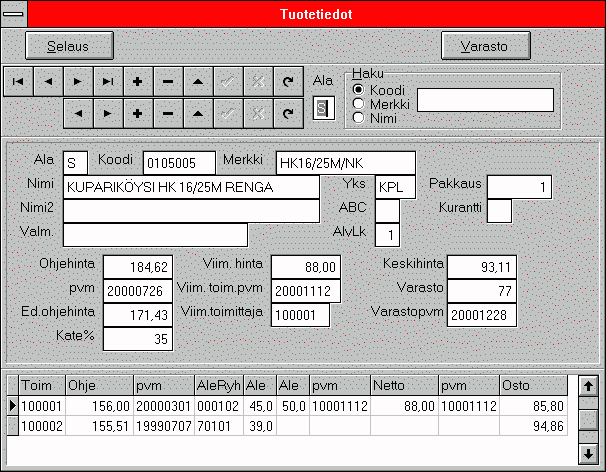This screenshot has width=606, height=472.
Task: Click the minus delete icon in top navigator row
Action: point(168,80)
